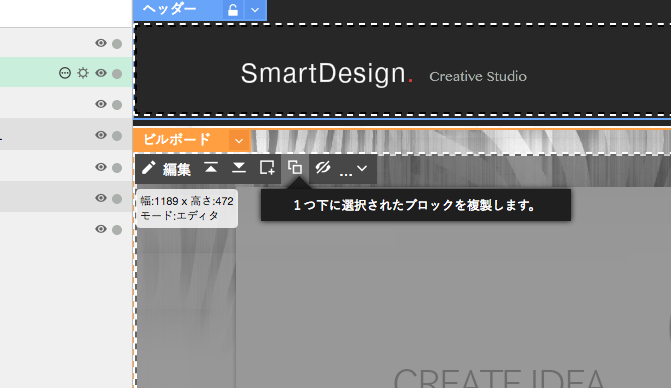Expand the ヘッダー section dropdown chevron

coord(255,10)
